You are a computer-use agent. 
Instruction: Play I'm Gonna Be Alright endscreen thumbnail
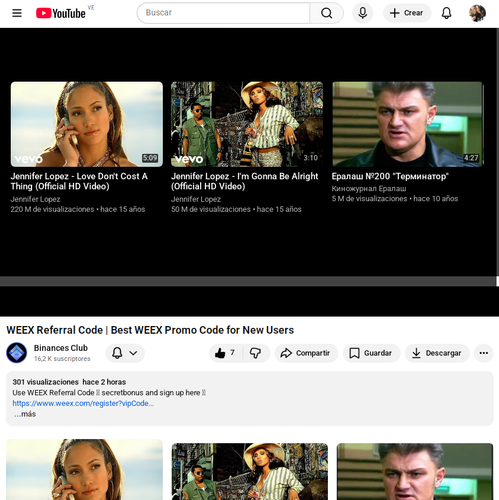coord(247,124)
